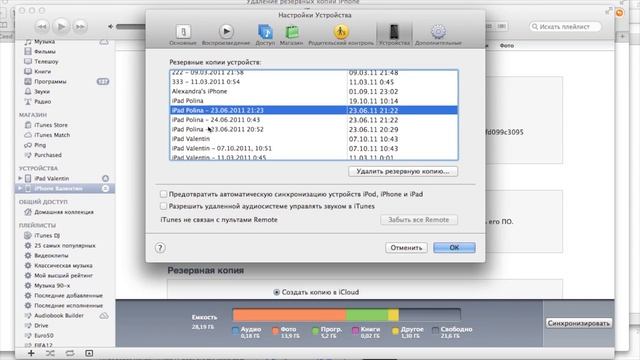Image resolution: width=640 pixels, height=360 pixels.
Task: Open the Основные preferences tab
Action: point(183,34)
